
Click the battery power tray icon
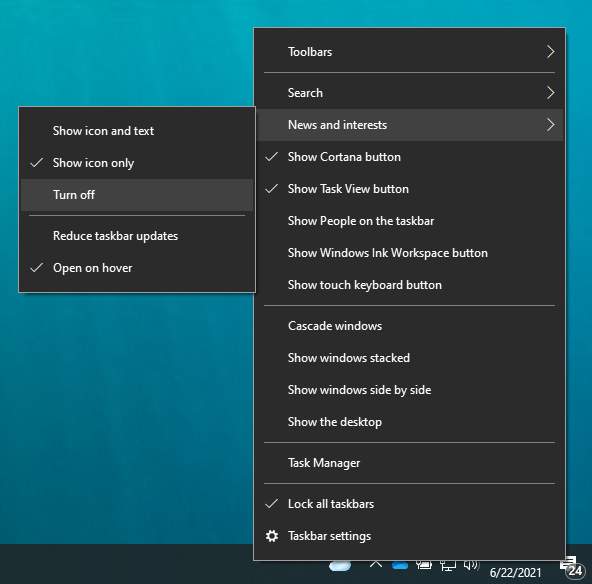(x=424, y=565)
